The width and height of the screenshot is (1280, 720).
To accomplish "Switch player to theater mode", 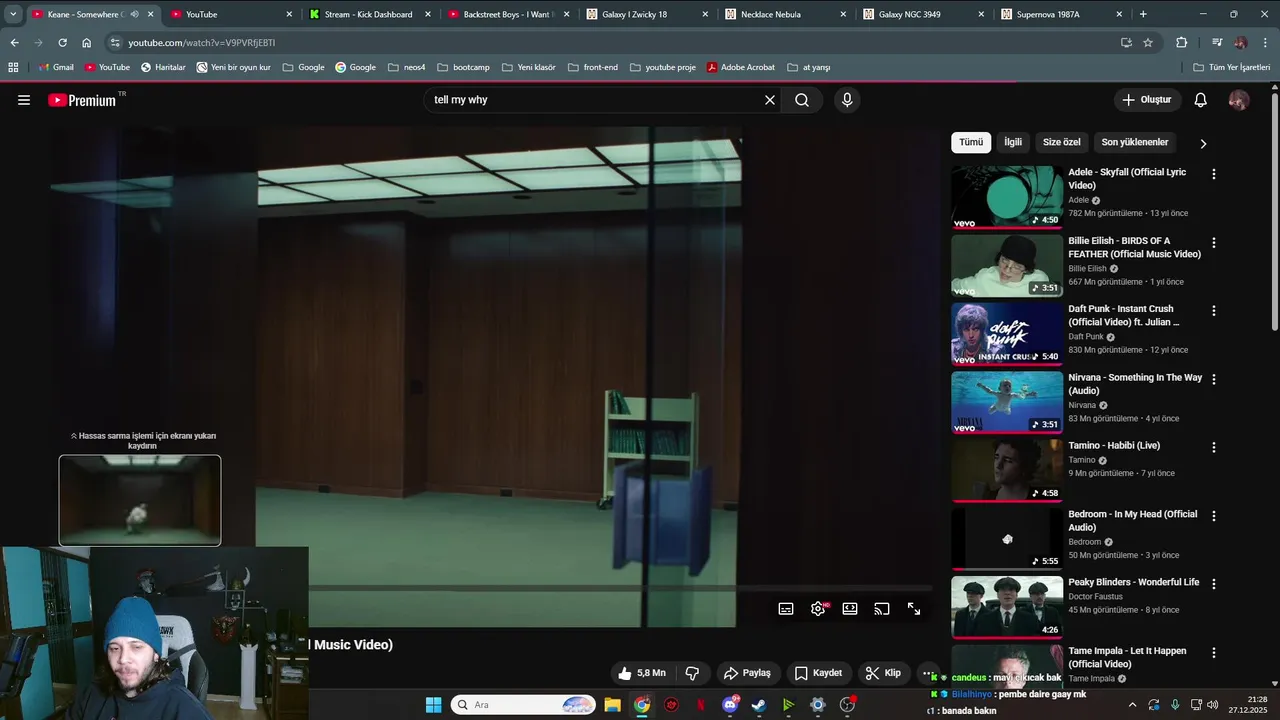I will pyautogui.click(x=850, y=609).
